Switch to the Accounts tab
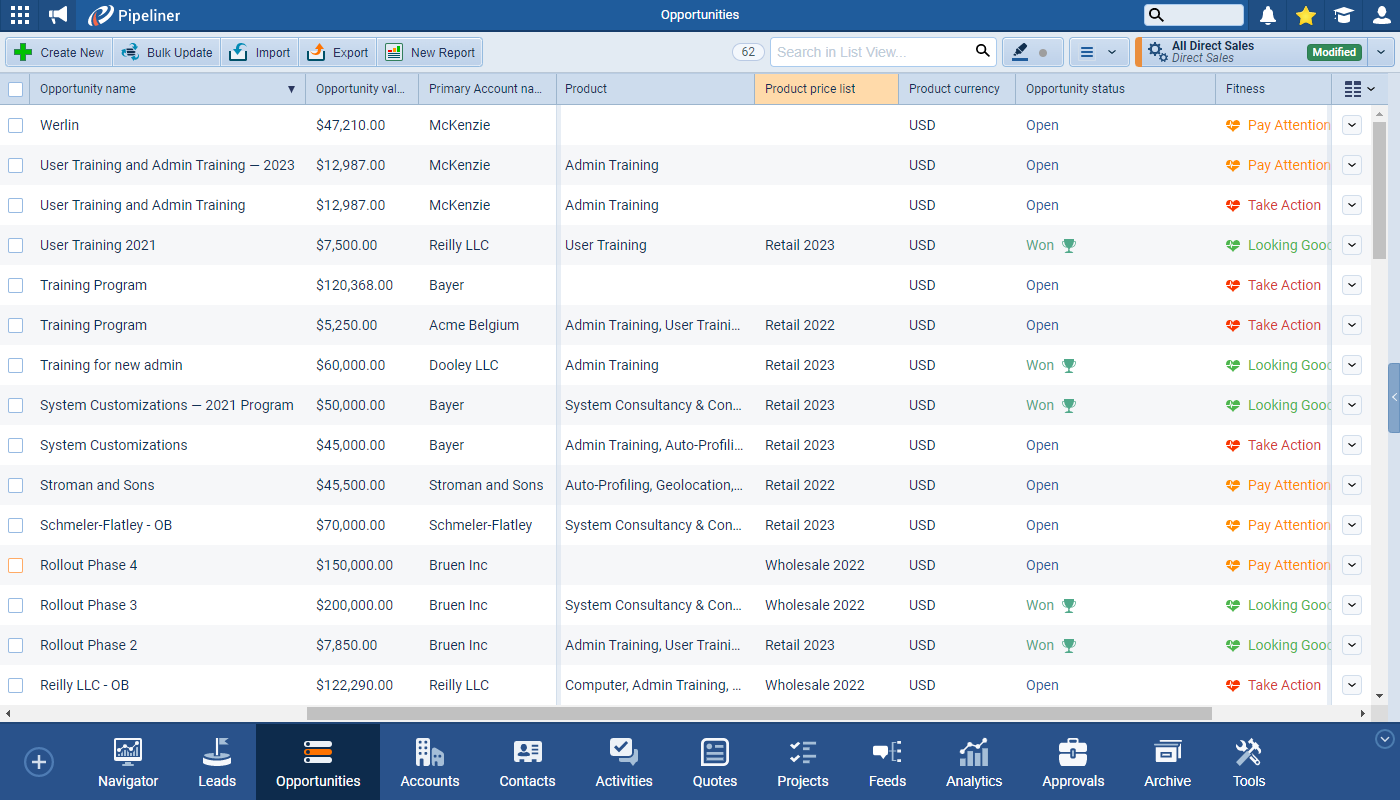Viewport: 1400px width, 800px height. (x=429, y=762)
